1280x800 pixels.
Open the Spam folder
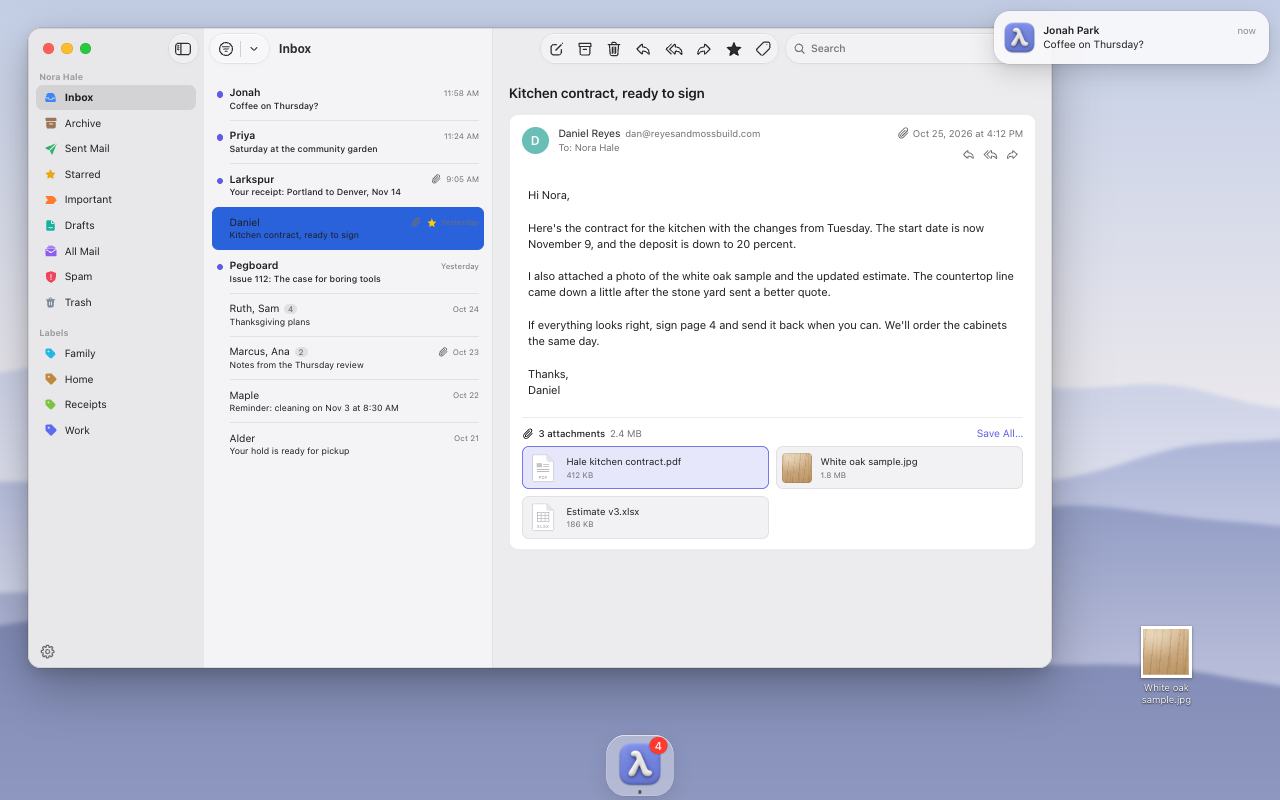pos(116,276)
